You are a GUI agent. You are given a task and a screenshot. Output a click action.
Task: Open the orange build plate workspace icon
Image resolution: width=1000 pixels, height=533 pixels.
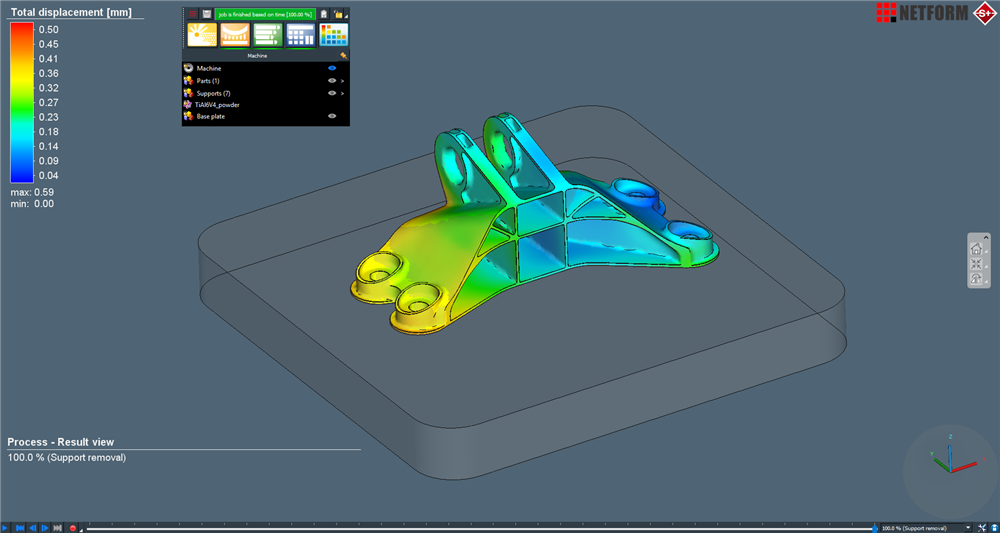pos(235,35)
